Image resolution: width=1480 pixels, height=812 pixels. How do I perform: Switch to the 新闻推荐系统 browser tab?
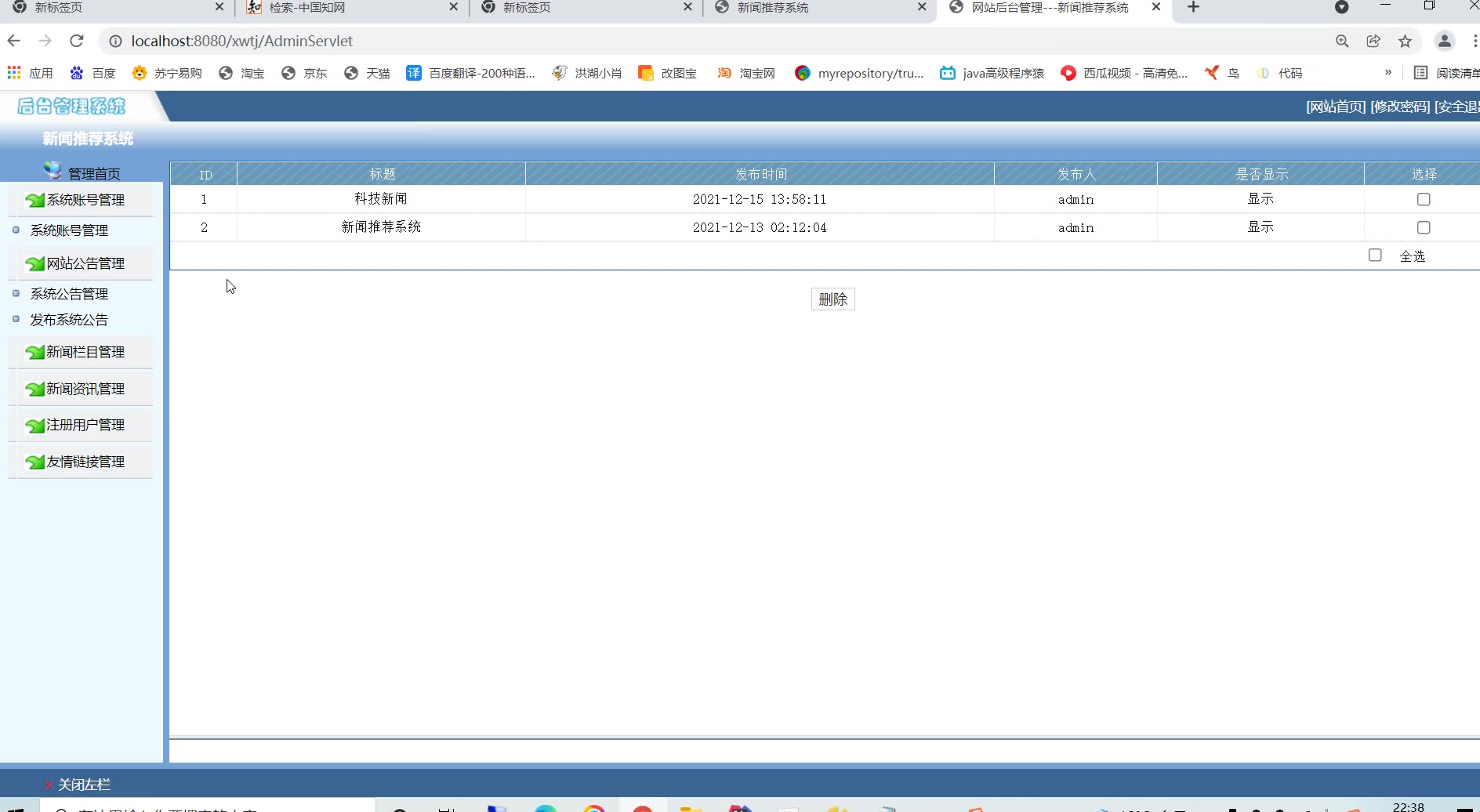(819, 8)
